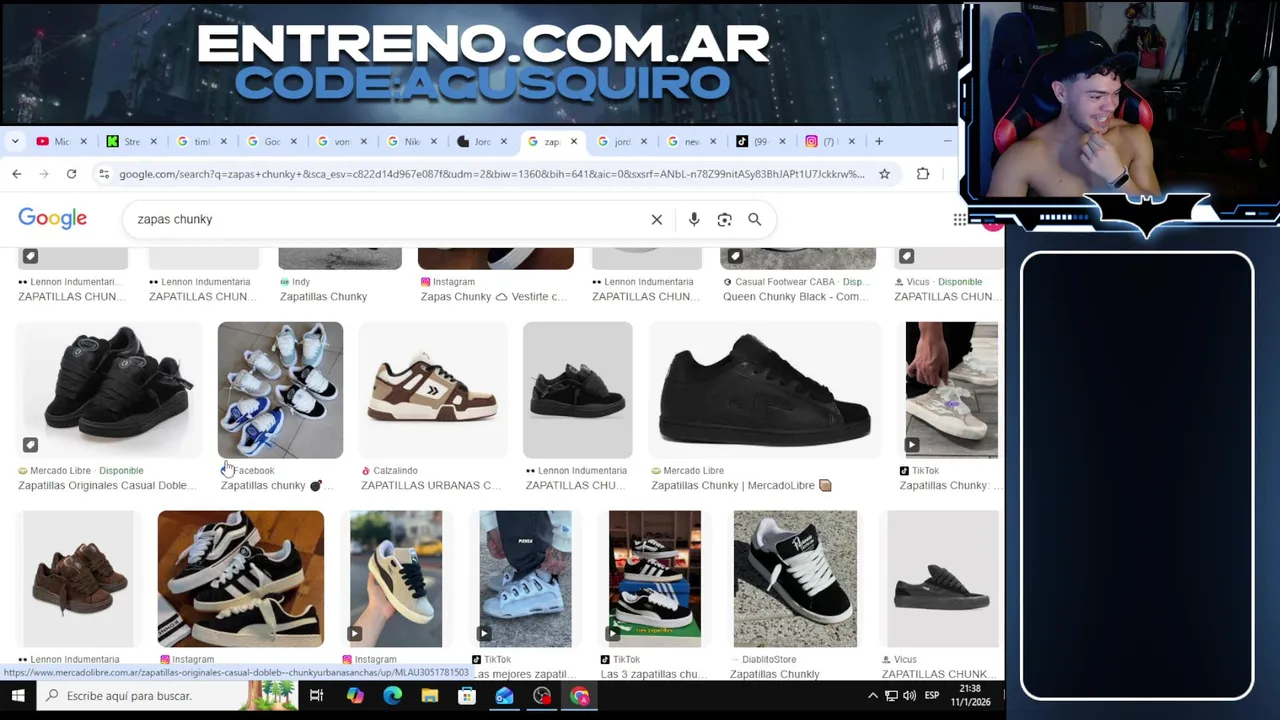
Task: Open the Calzalindo brown sneaker image
Action: coord(432,390)
